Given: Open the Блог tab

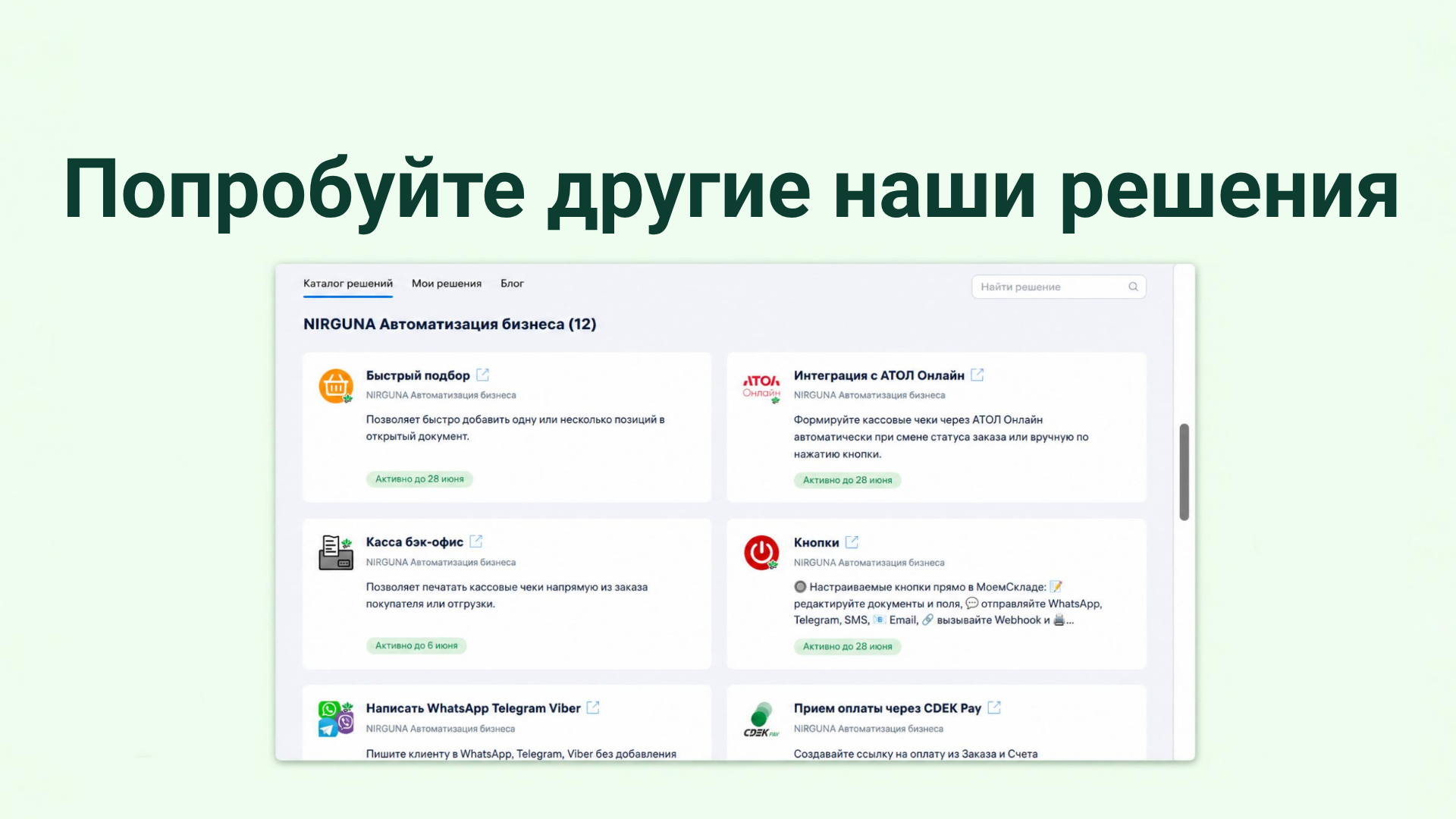Looking at the screenshot, I should (512, 284).
